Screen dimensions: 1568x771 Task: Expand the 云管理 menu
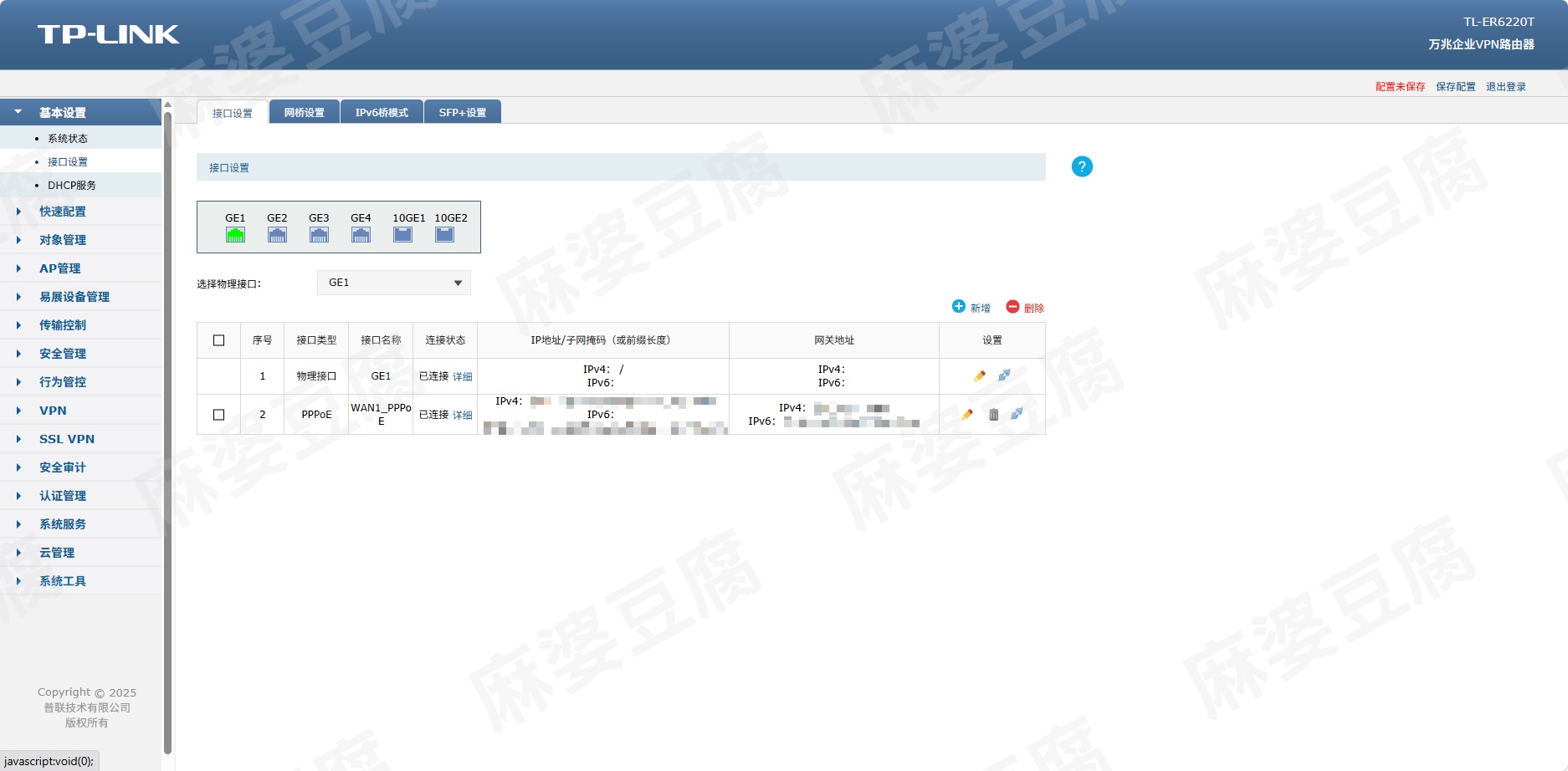coord(80,553)
